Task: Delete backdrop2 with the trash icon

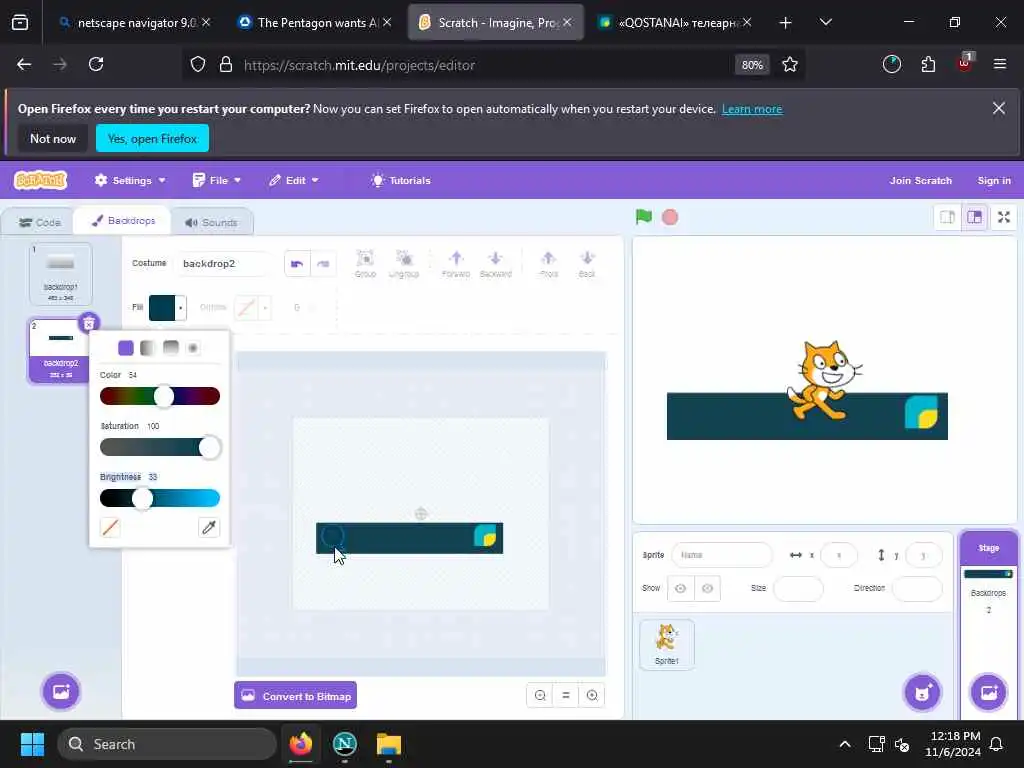Action: click(89, 323)
